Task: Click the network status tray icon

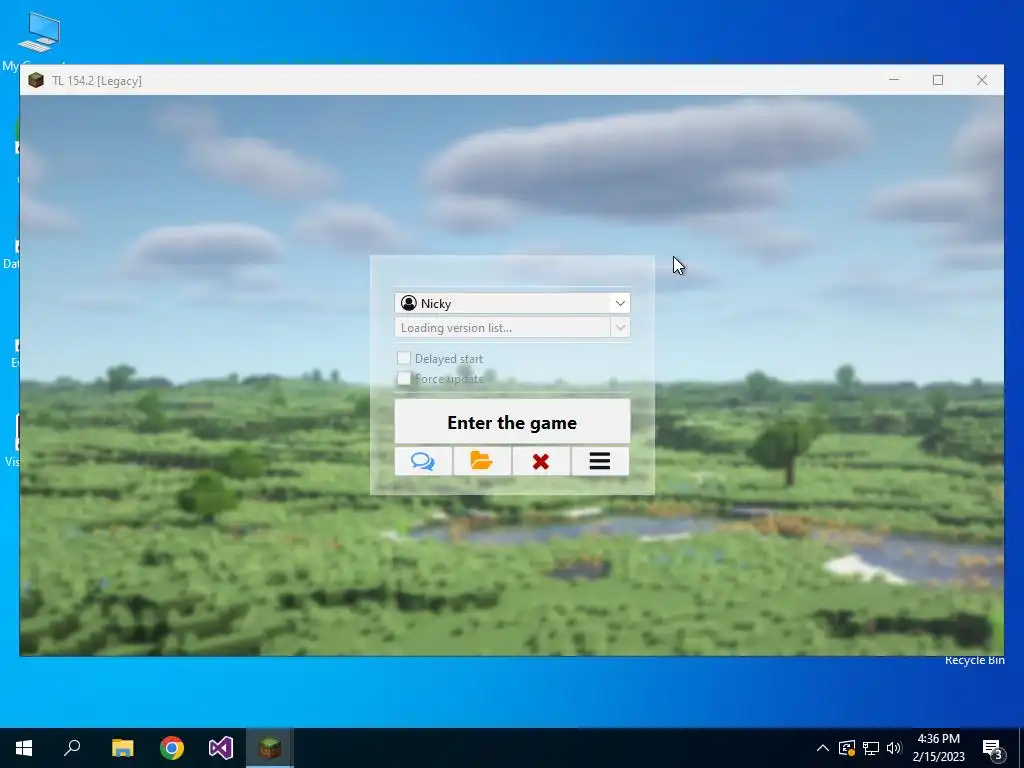Action: click(871, 748)
